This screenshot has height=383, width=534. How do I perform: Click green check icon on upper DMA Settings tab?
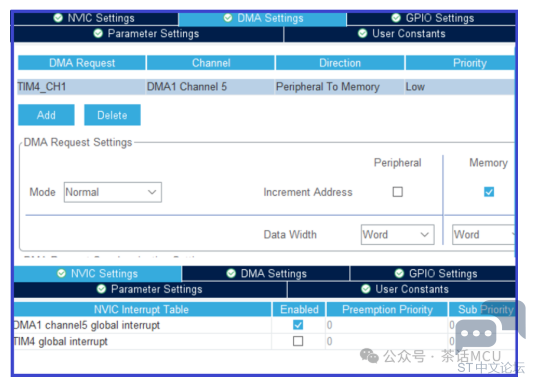tap(228, 18)
